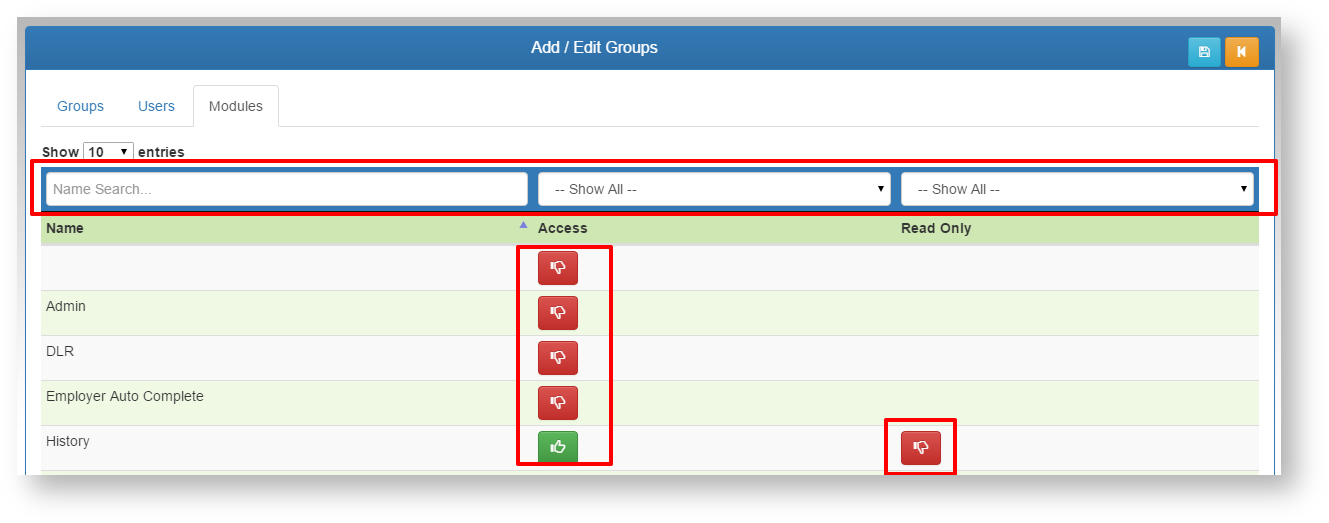Viewport: 1329px width, 523px height.
Task: Toggle Access thumbs-down for Admin module
Action: coord(558,313)
